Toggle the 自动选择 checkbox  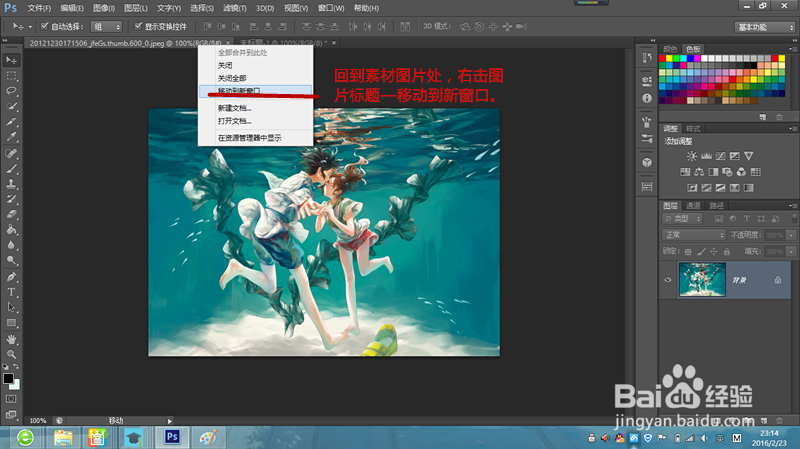pos(44,26)
